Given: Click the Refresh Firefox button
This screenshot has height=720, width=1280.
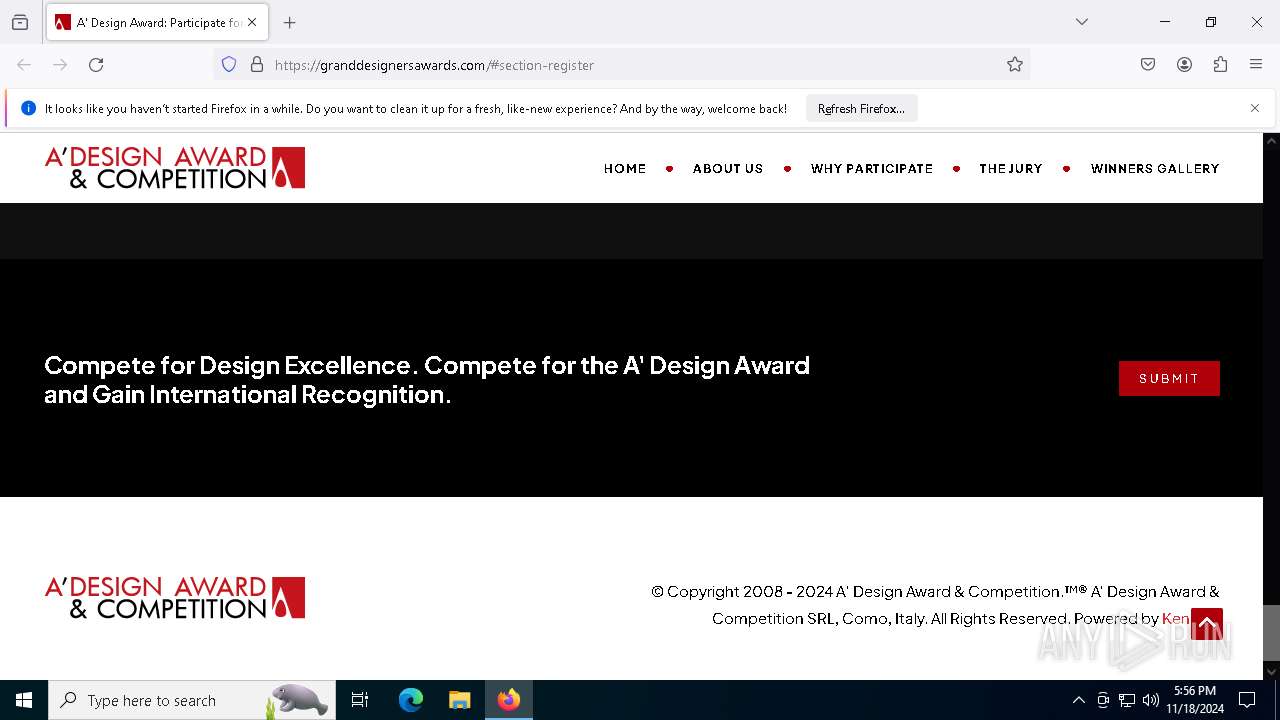Looking at the screenshot, I should (861, 108).
